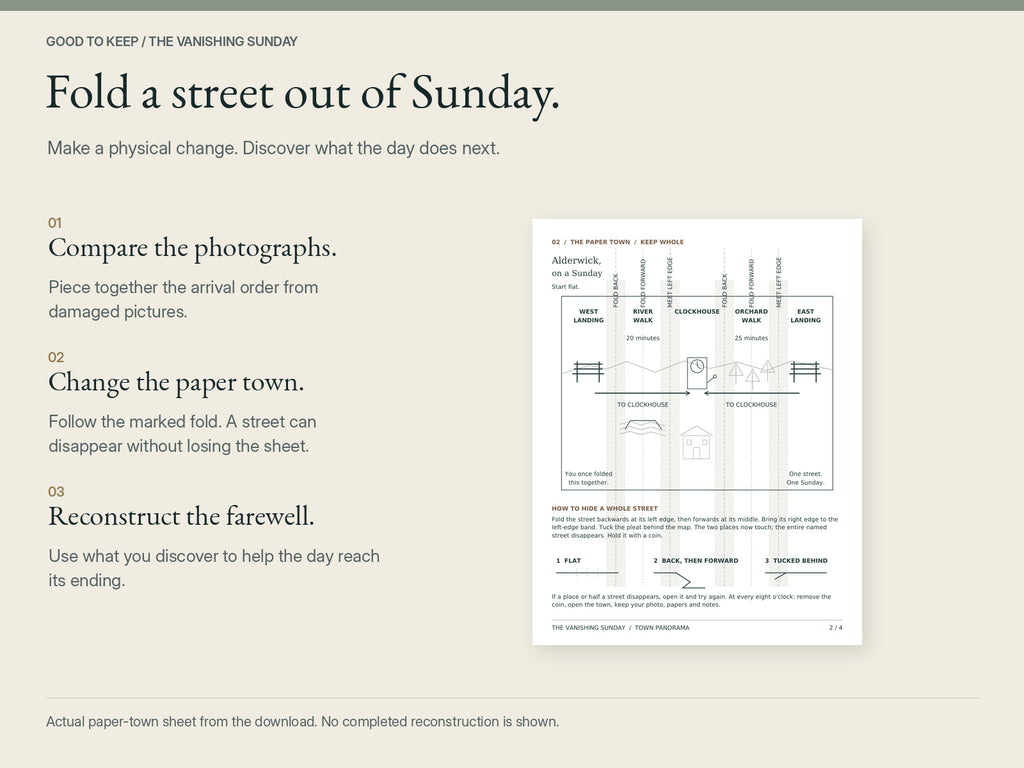1024x768 pixels.
Task: Click the caption 'Actual paper-town sheet from the download'
Action: click(x=302, y=722)
